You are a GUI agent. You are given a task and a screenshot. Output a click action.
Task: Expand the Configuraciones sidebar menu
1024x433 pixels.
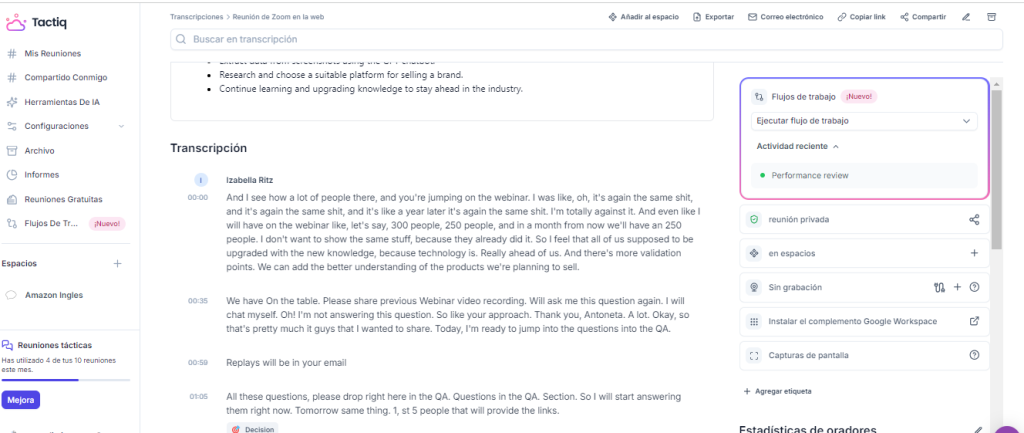121,126
